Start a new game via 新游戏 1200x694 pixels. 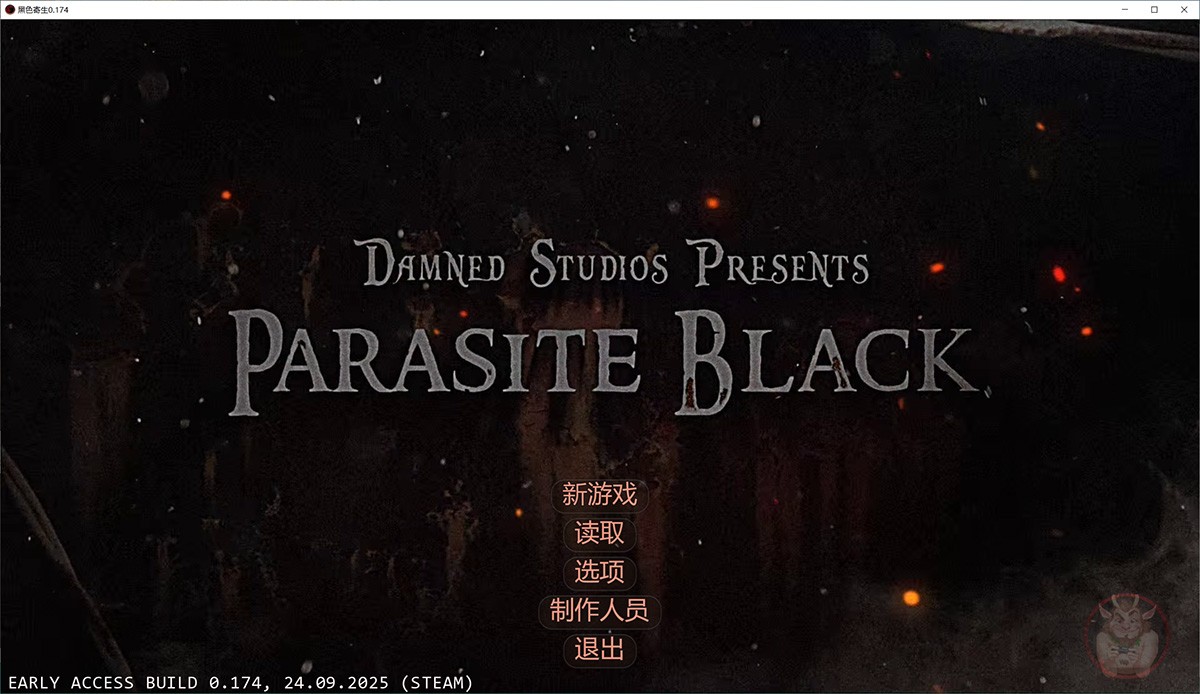599,495
